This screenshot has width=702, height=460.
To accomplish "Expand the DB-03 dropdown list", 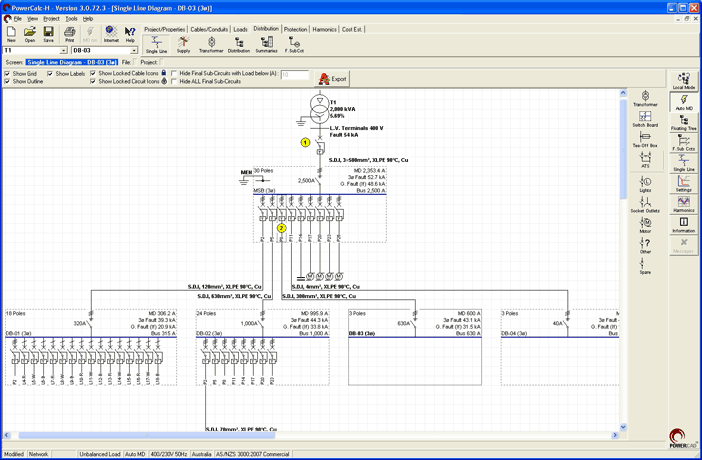I will (x=133, y=51).
